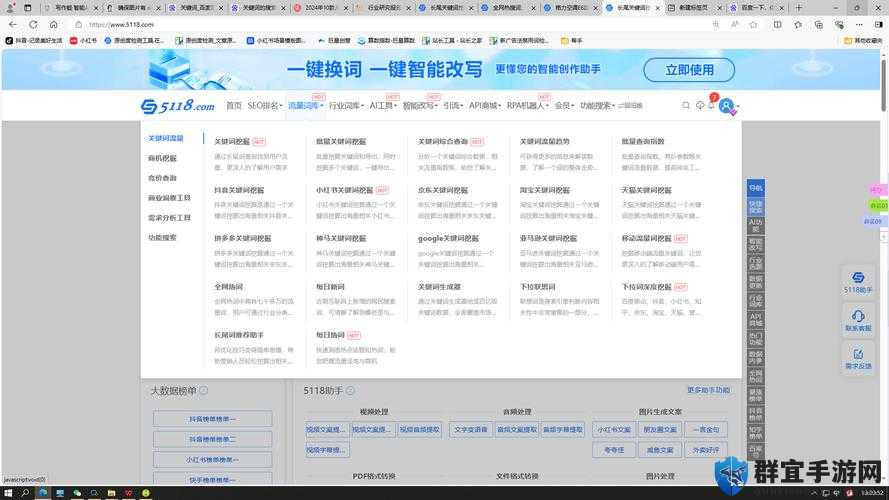Click the 朋友圈文案 button
The height and width of the screenshot is (500, 889).
[x=659, y=430]
